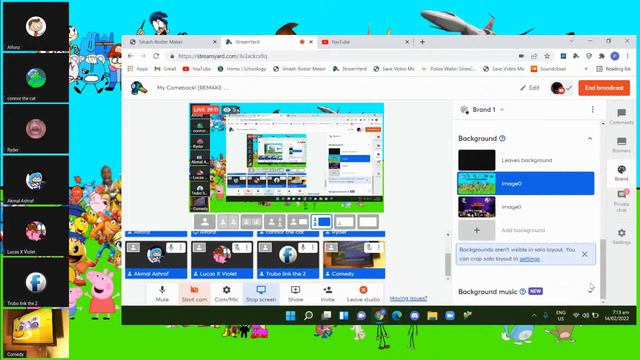Open Comedy's three-dot menu

tap(379, 247)
